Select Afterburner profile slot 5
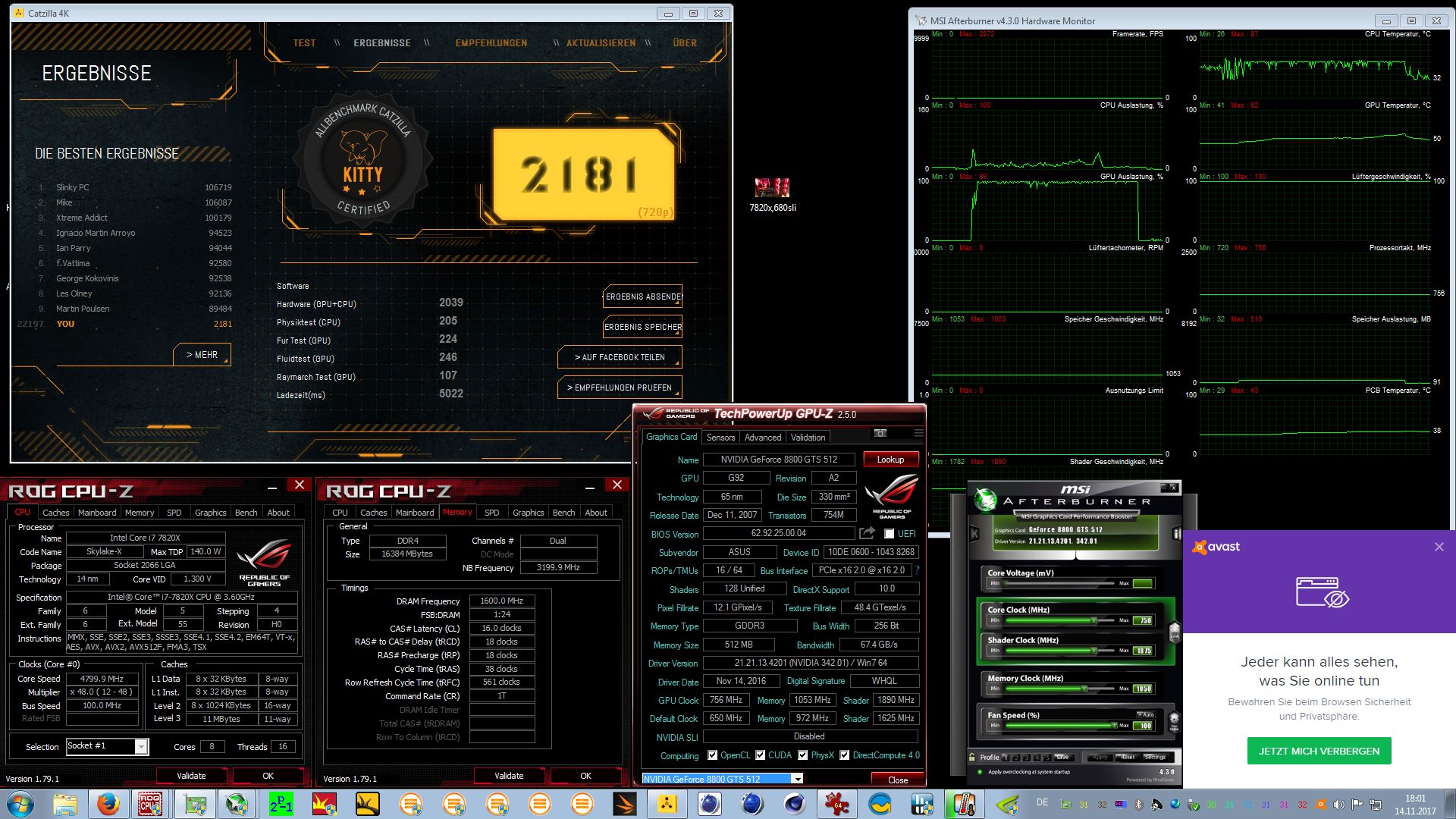Viewport: 1456px width, 819px height. coord(1047,758)
